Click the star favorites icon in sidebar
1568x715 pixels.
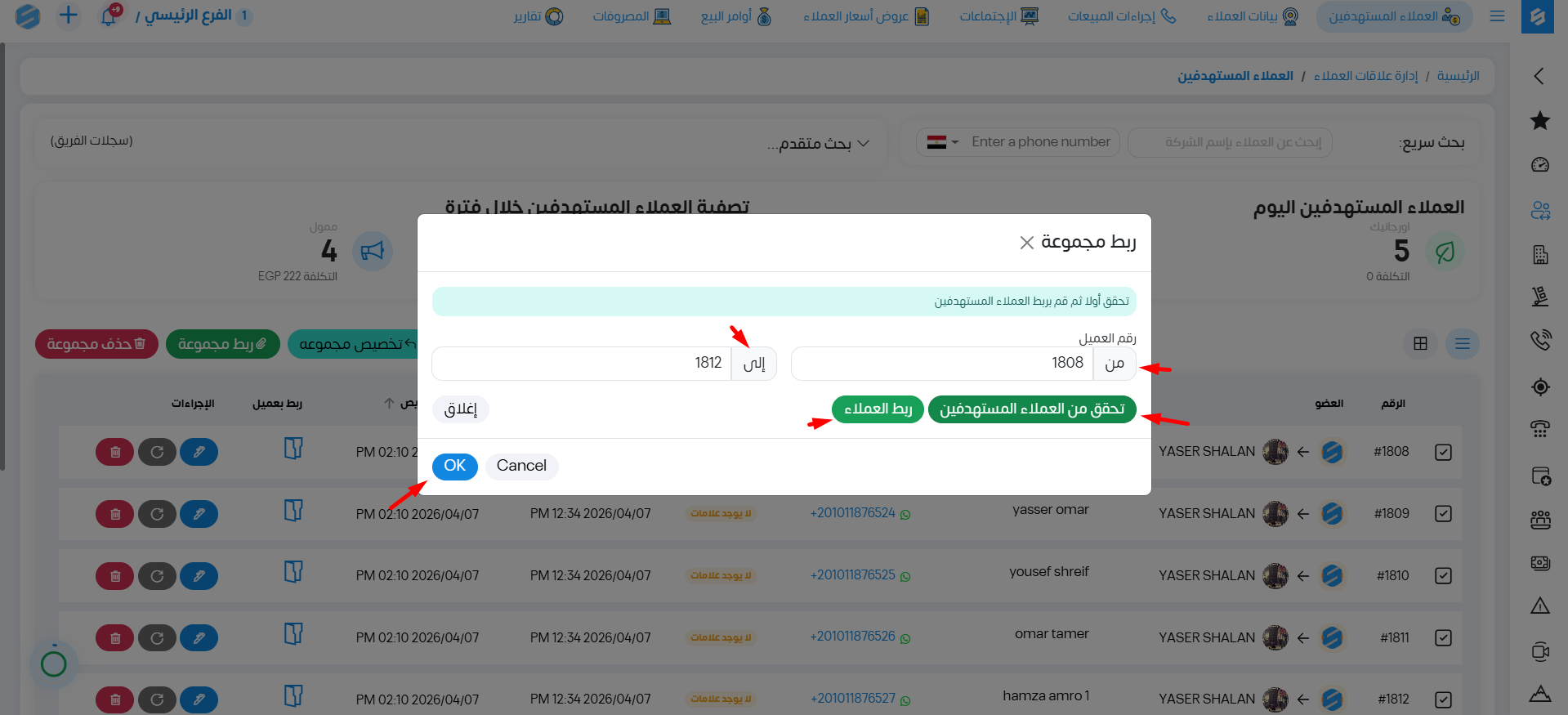pyautogui.click(x=1539, y=121)
